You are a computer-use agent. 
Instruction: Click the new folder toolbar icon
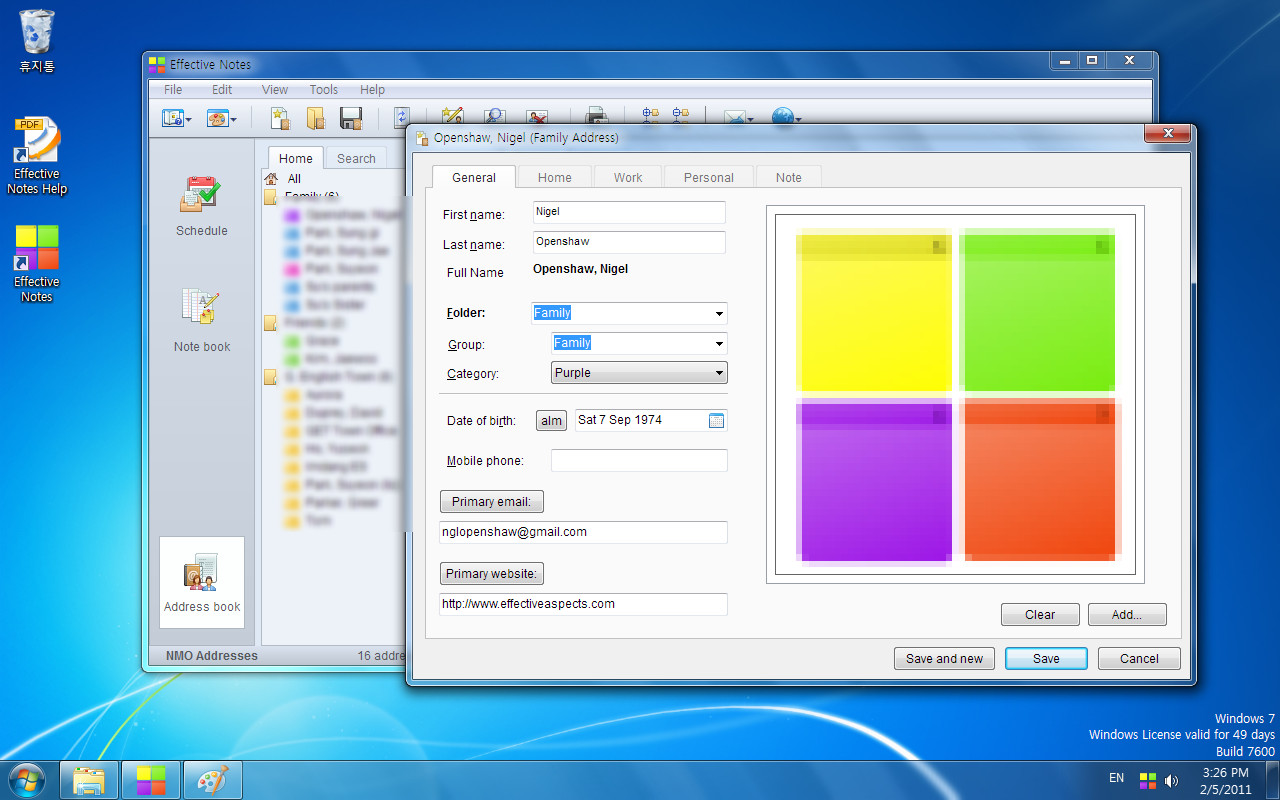[x=316, y=118]
